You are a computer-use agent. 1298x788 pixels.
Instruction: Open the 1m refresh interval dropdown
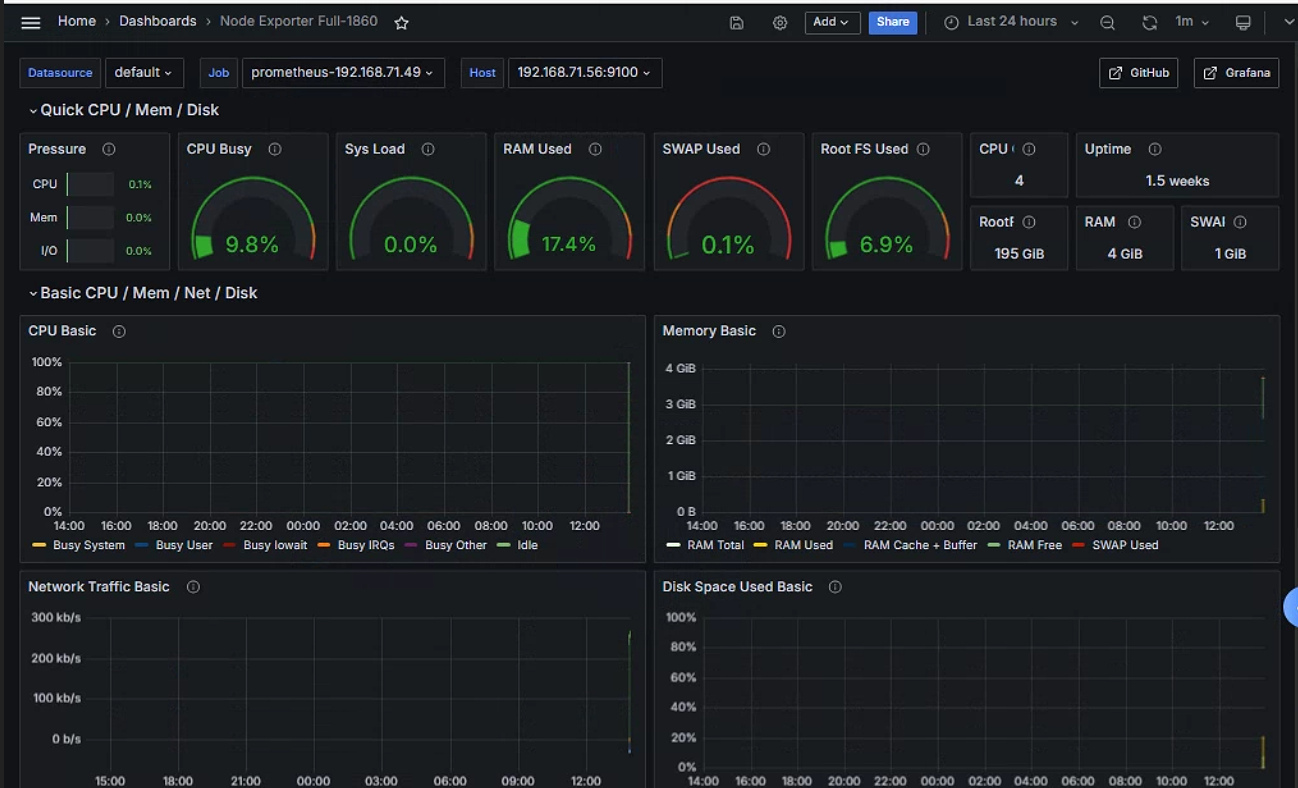tap(1192, 22)
